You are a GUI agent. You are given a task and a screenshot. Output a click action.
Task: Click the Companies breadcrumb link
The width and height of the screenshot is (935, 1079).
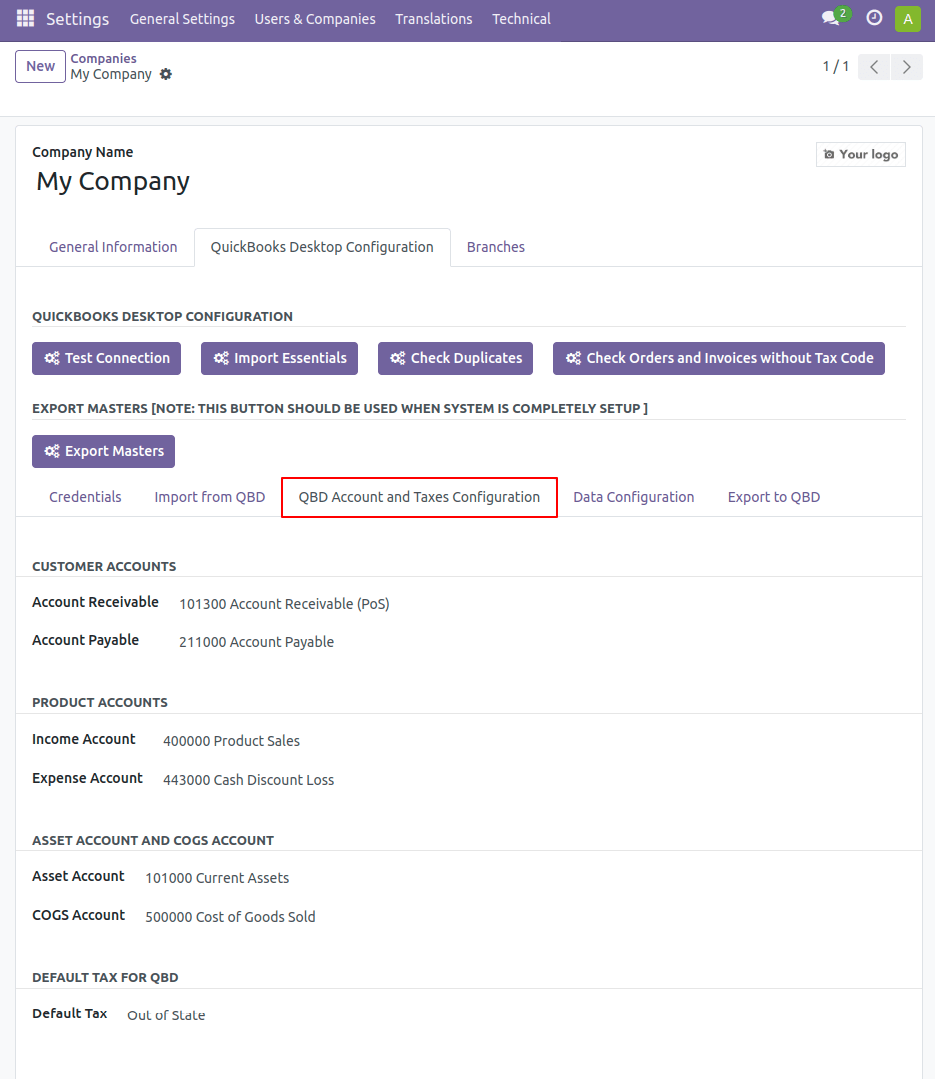[x=103, y=58]
